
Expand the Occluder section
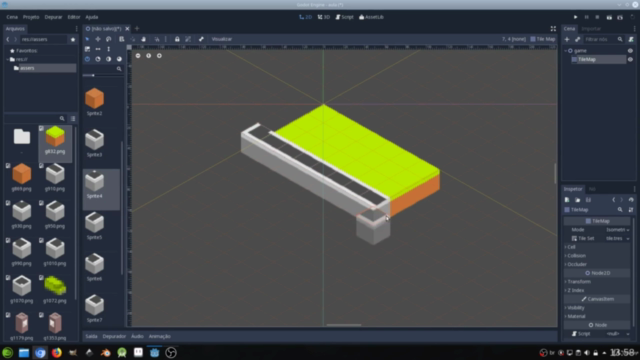pos(597,264)
